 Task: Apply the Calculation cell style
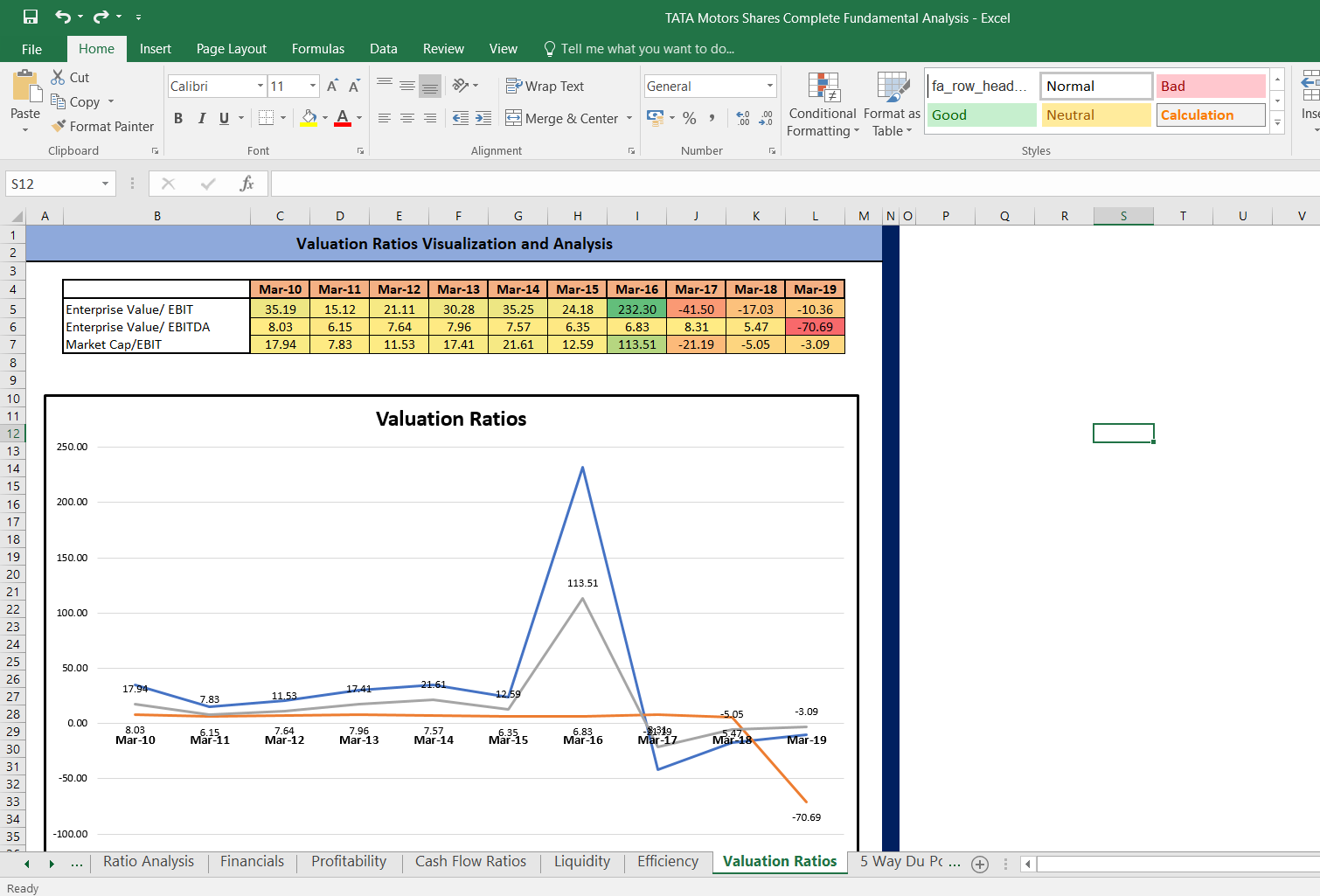tap(1211, 115)
